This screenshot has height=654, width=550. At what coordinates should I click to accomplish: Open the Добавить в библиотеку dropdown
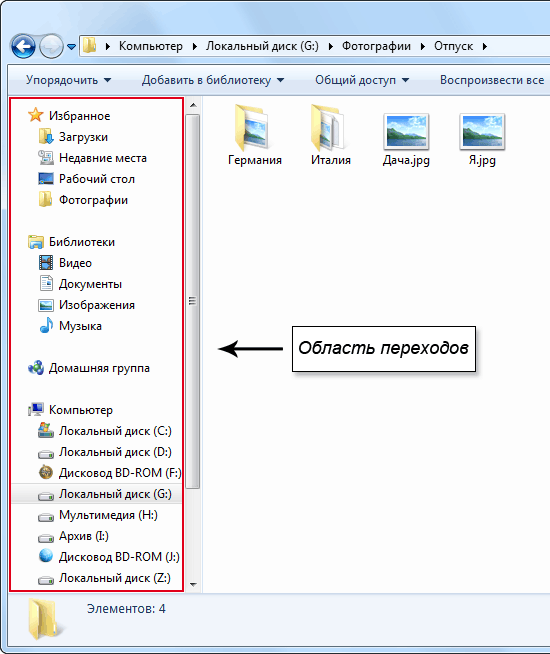[x=213, y=80]
